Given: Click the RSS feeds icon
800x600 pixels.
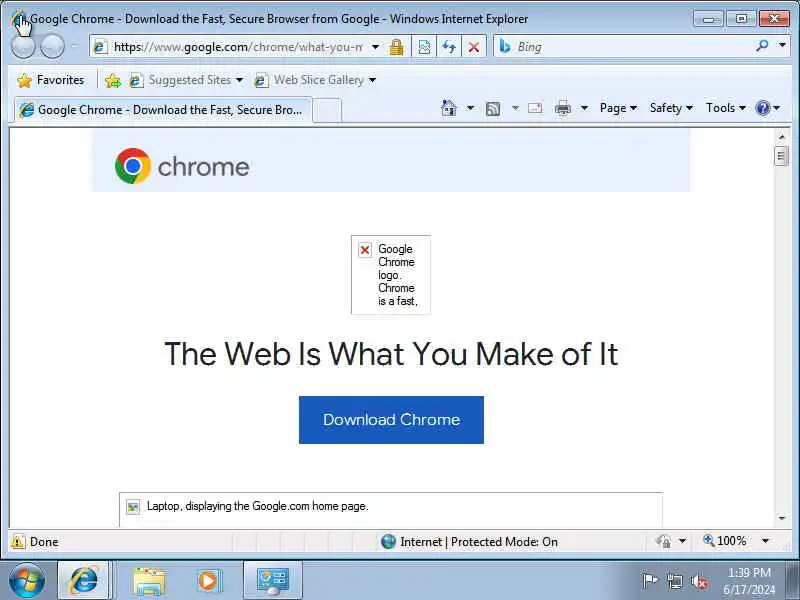Looking at the screenshot, I should (493, 108).
